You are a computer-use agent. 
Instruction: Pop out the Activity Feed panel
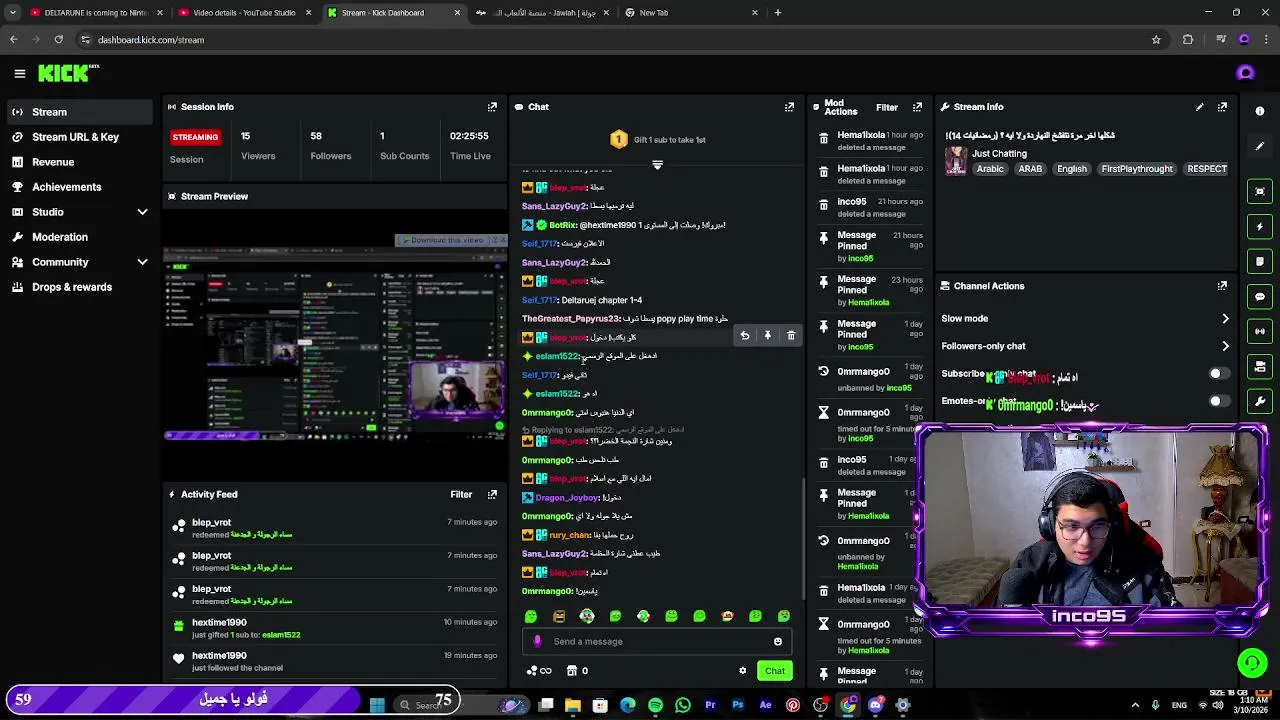click(x=492, y=494)
